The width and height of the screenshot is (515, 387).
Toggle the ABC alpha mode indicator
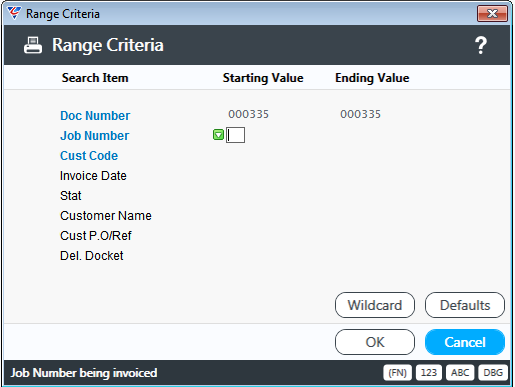click(460, 372)
